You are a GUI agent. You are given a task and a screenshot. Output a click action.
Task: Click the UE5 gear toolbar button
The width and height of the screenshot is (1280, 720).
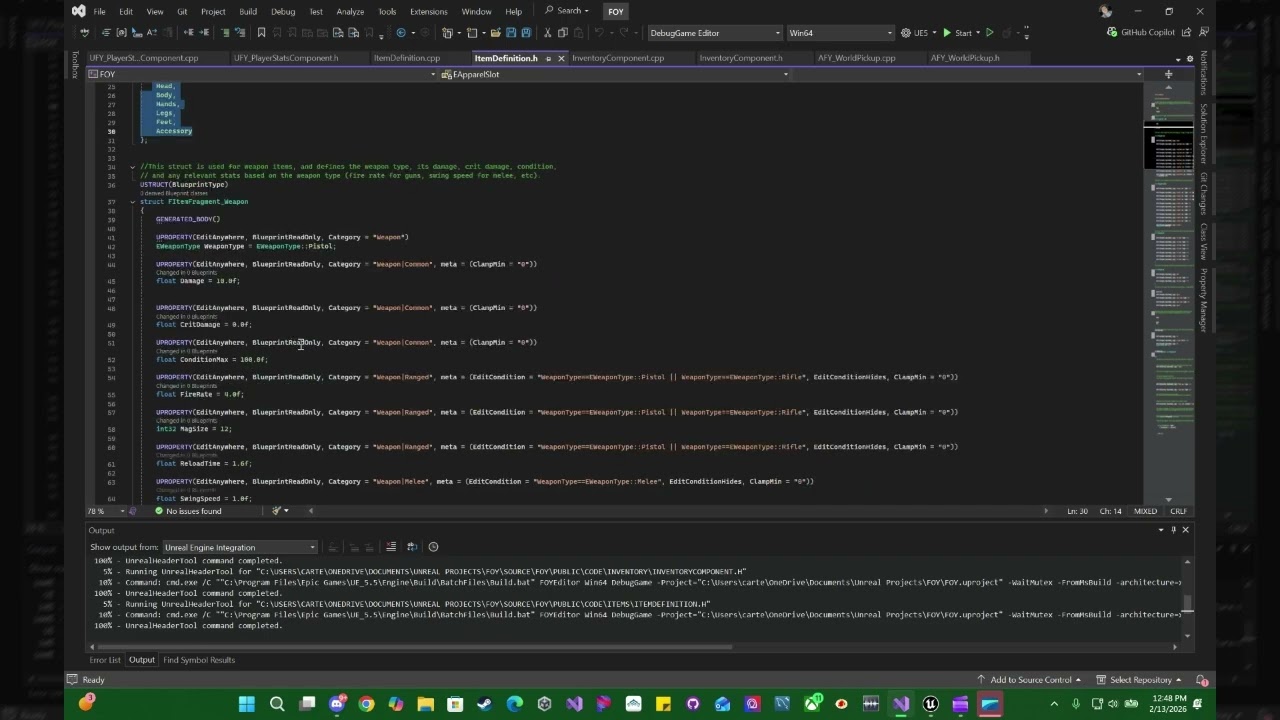pos(914,33)
